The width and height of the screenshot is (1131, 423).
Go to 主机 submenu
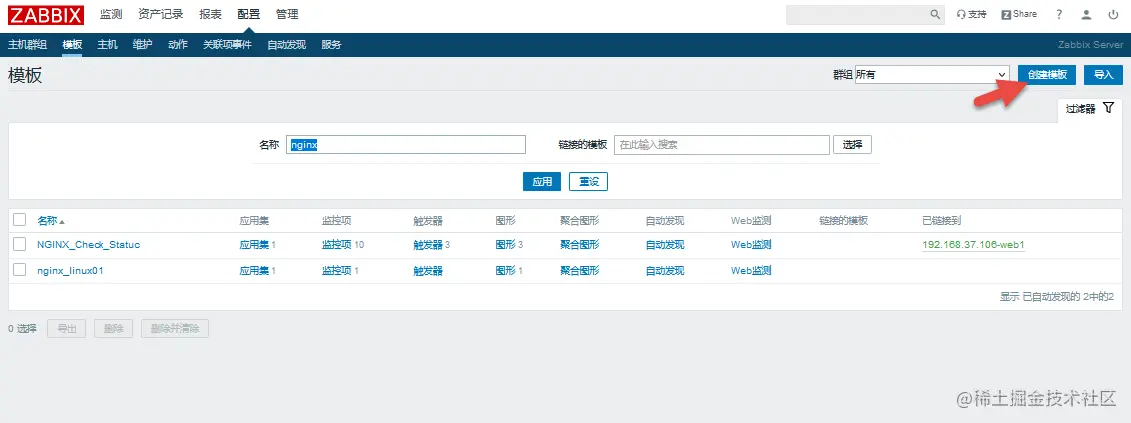click(x=107, y=45)
